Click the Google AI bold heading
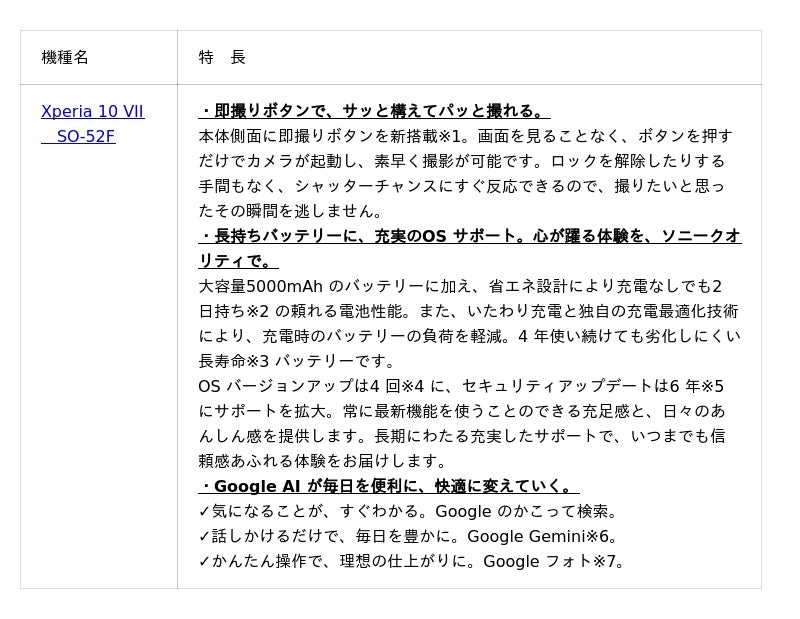Image resolution: width=800 pixels, height=619 pixels. tap(388, 487)
